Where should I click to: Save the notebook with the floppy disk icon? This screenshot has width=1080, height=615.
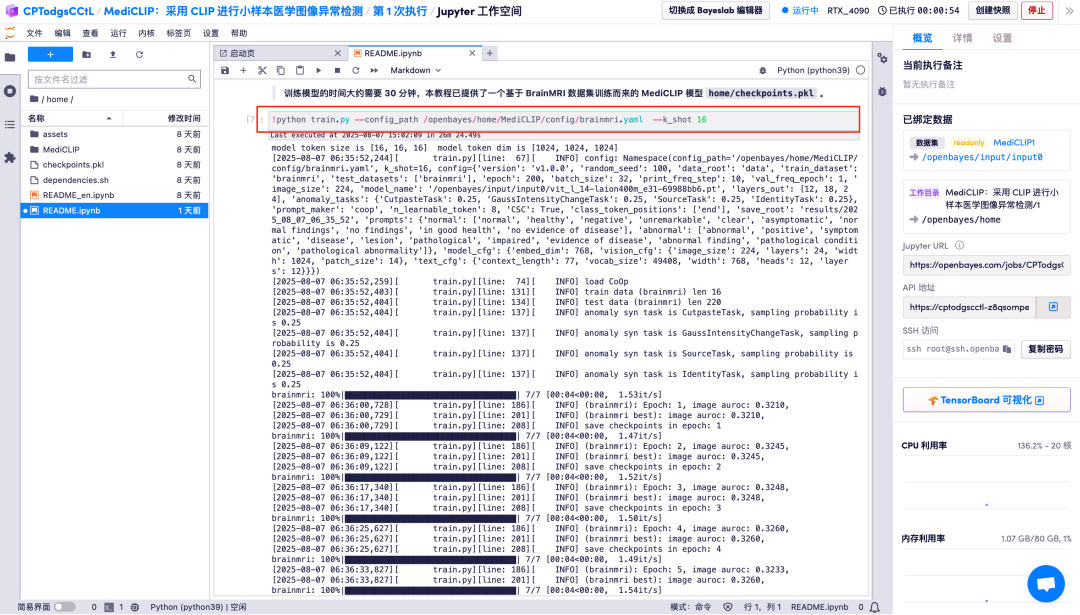point(225,70)
